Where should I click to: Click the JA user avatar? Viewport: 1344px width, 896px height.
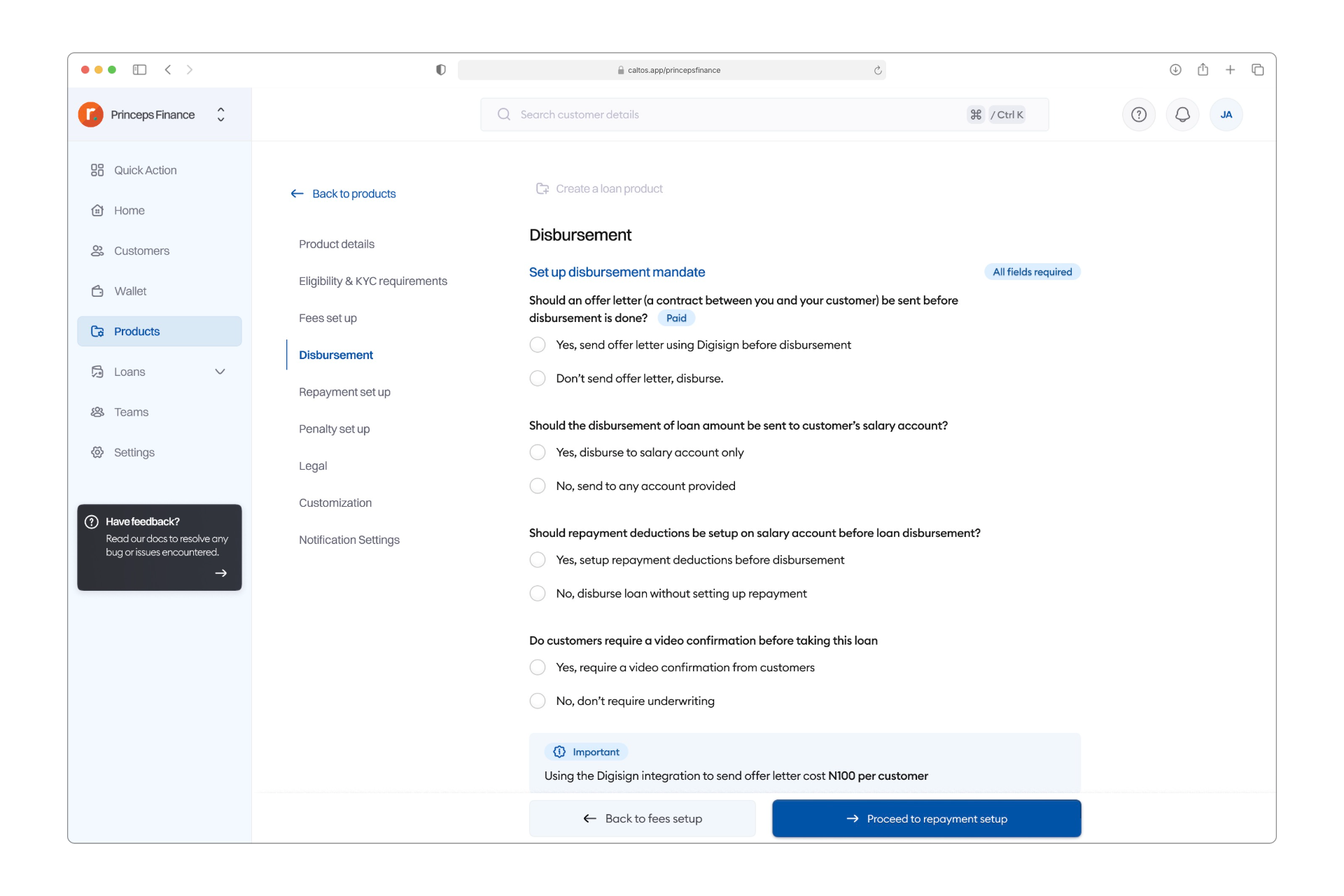tap(1226, 115)
